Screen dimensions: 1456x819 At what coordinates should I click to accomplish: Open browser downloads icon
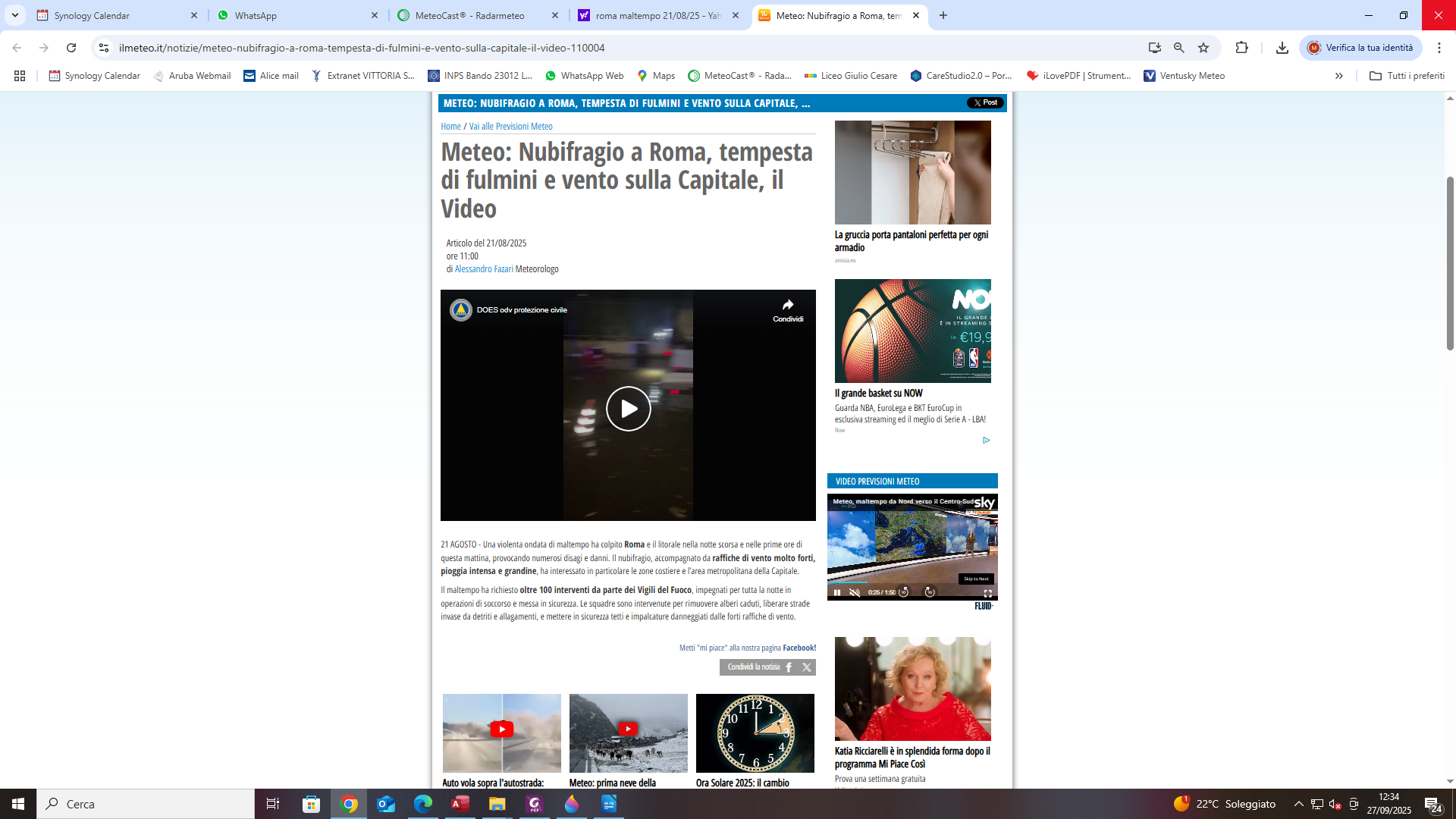[x=1282, y=47]
